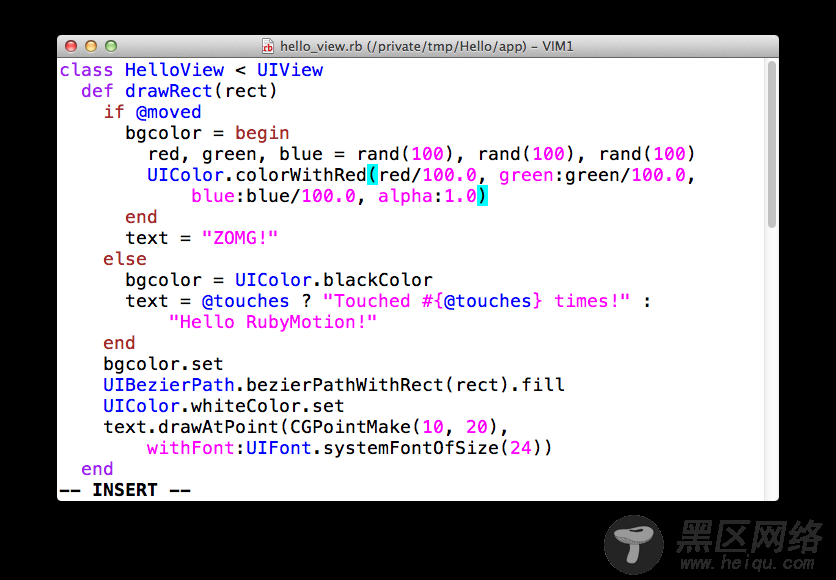The width and height of the screenshot is (836, 580).
Task: Click the string "ZOMG!"
Action: [x=240, y=238]
